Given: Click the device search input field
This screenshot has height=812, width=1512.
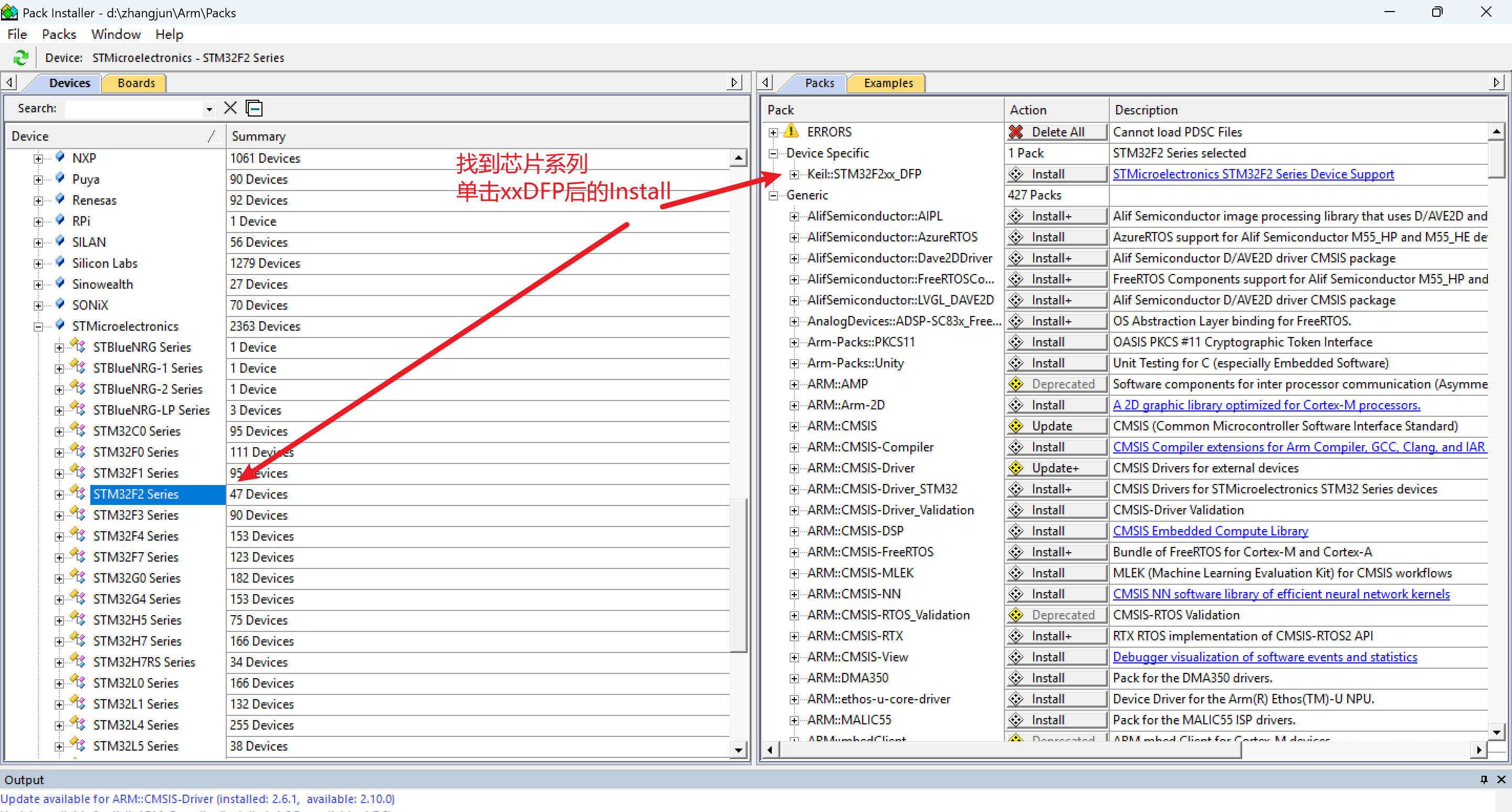Looking at the screenshot, I should [x=134, y=109].
